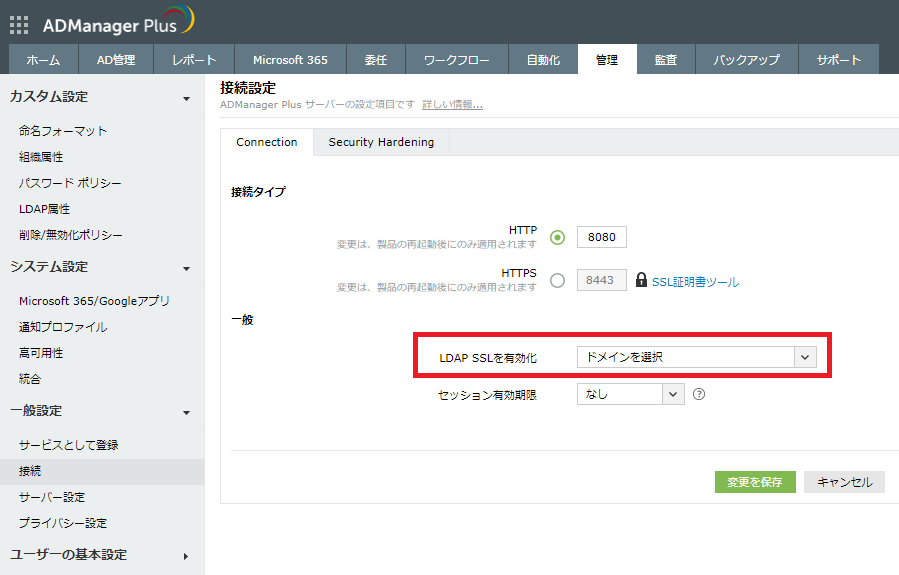Click the 詳しい情報 link
899x575 pixels.
pos(452,105)
